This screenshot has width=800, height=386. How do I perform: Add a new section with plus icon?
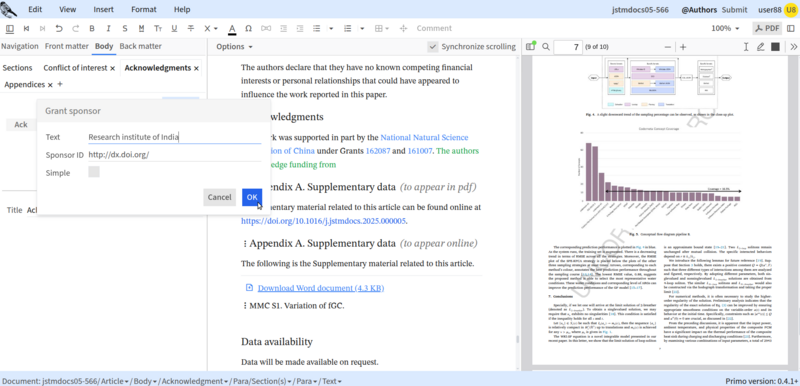tap(60, 84)
